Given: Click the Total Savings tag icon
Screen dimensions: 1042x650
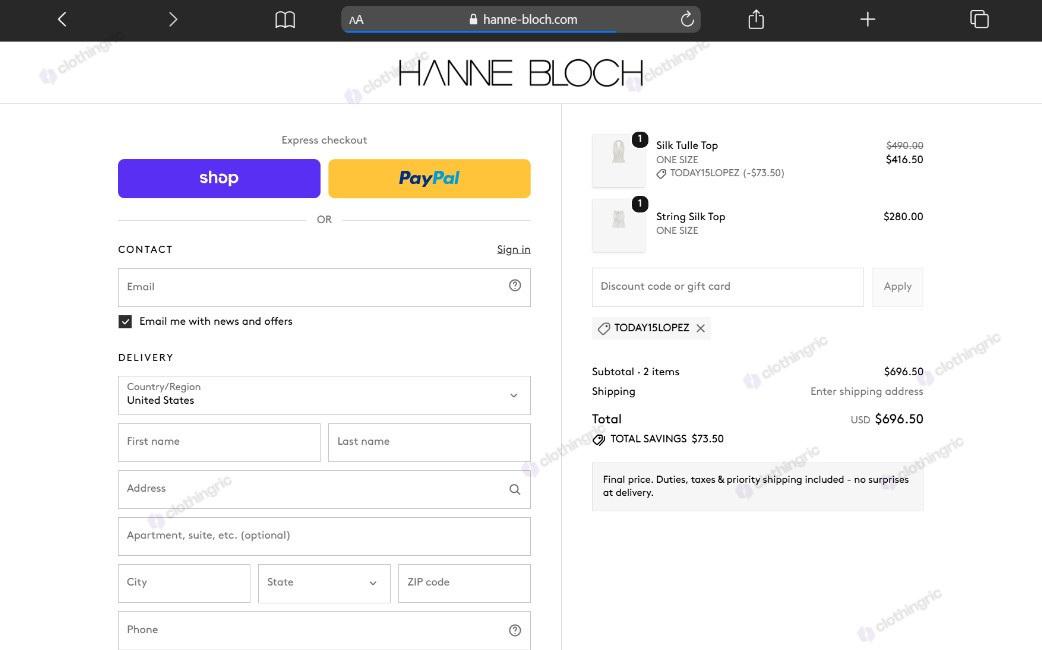Looking at the screenshot, I should (599, 439).
